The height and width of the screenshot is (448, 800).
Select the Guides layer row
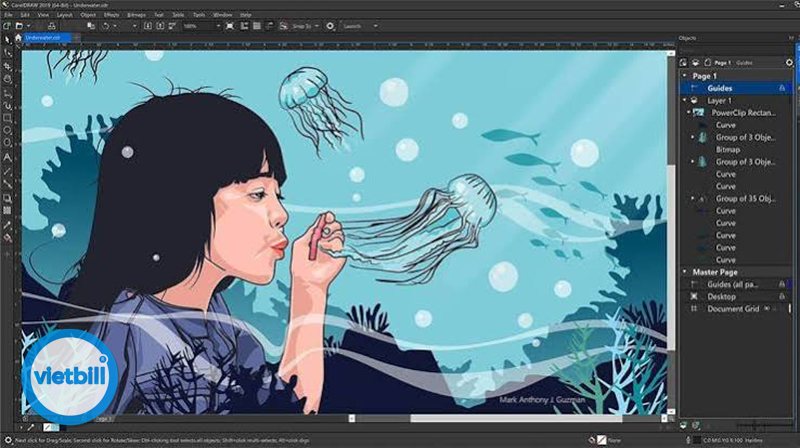point(737,88)
